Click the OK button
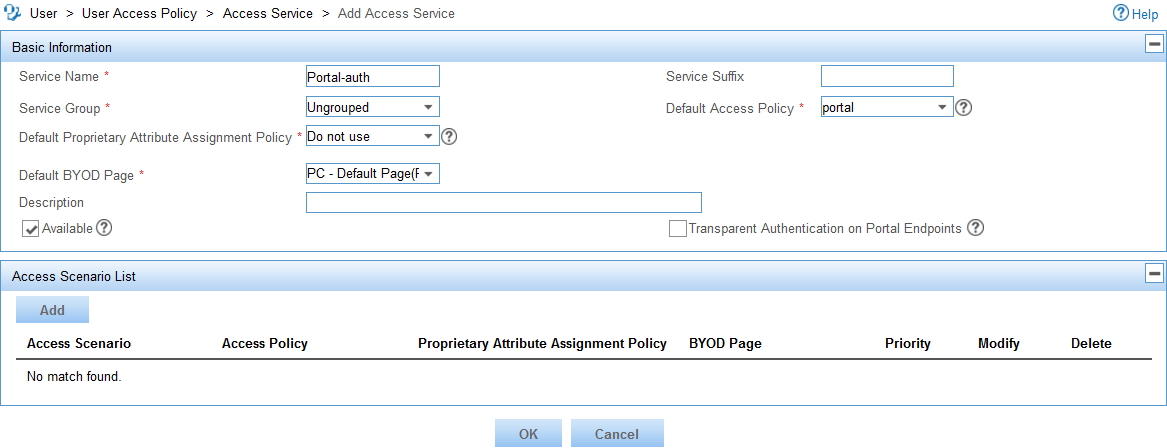Viewport: 1167px width, 448px height. pyautogui.click(x=528, y=434)
